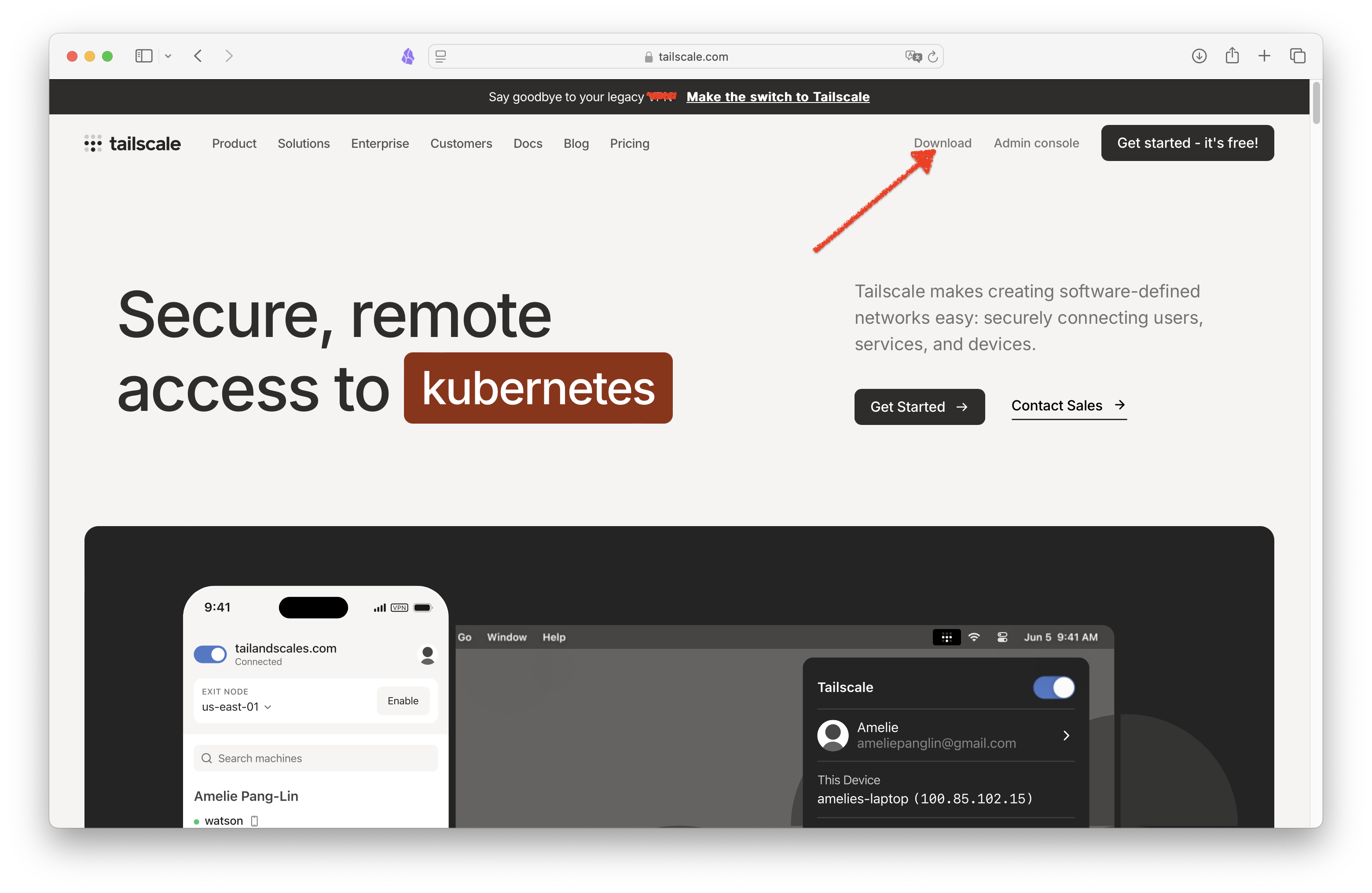Go to the Enterprise page
Image resolution: width=1372 pixels, height=893 pixels.
click(380, 143)
